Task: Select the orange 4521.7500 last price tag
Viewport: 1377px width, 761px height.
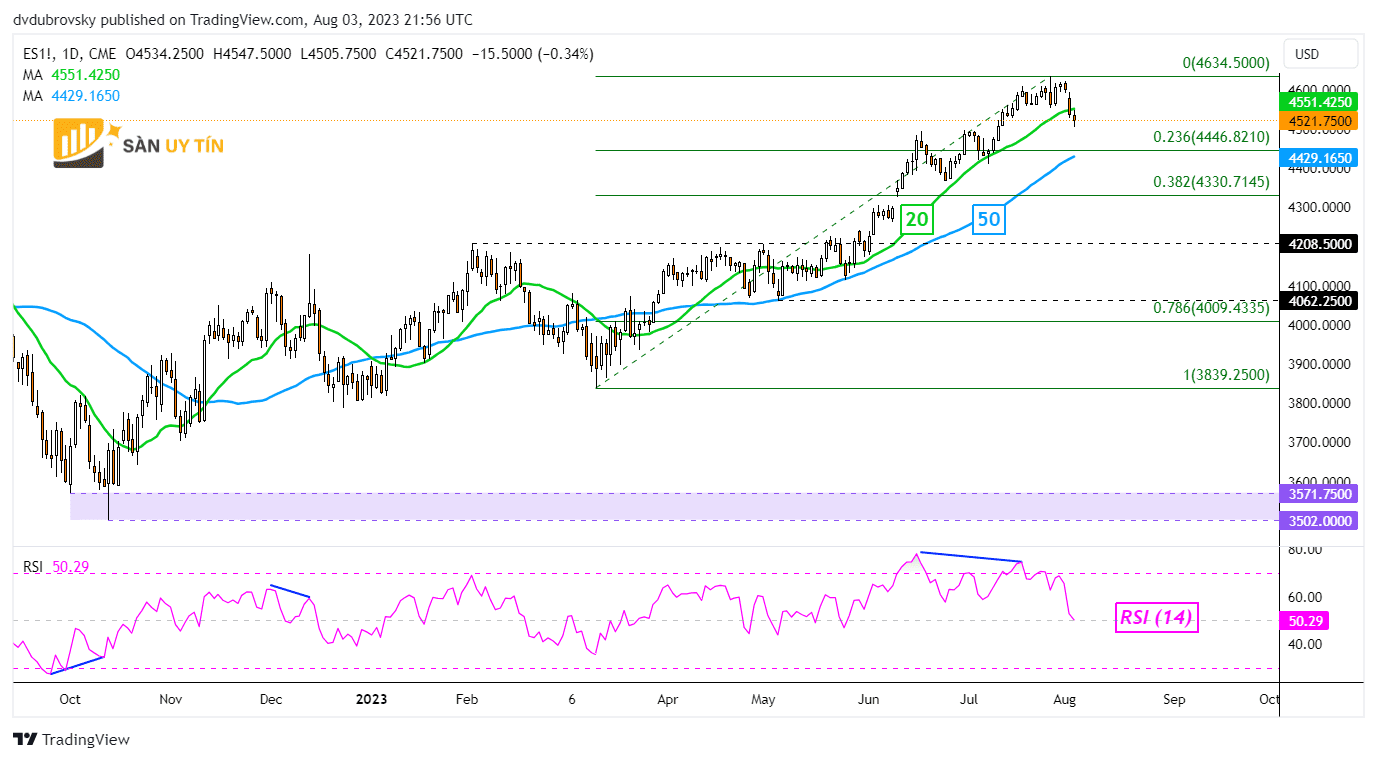Action: [1317, 120]
